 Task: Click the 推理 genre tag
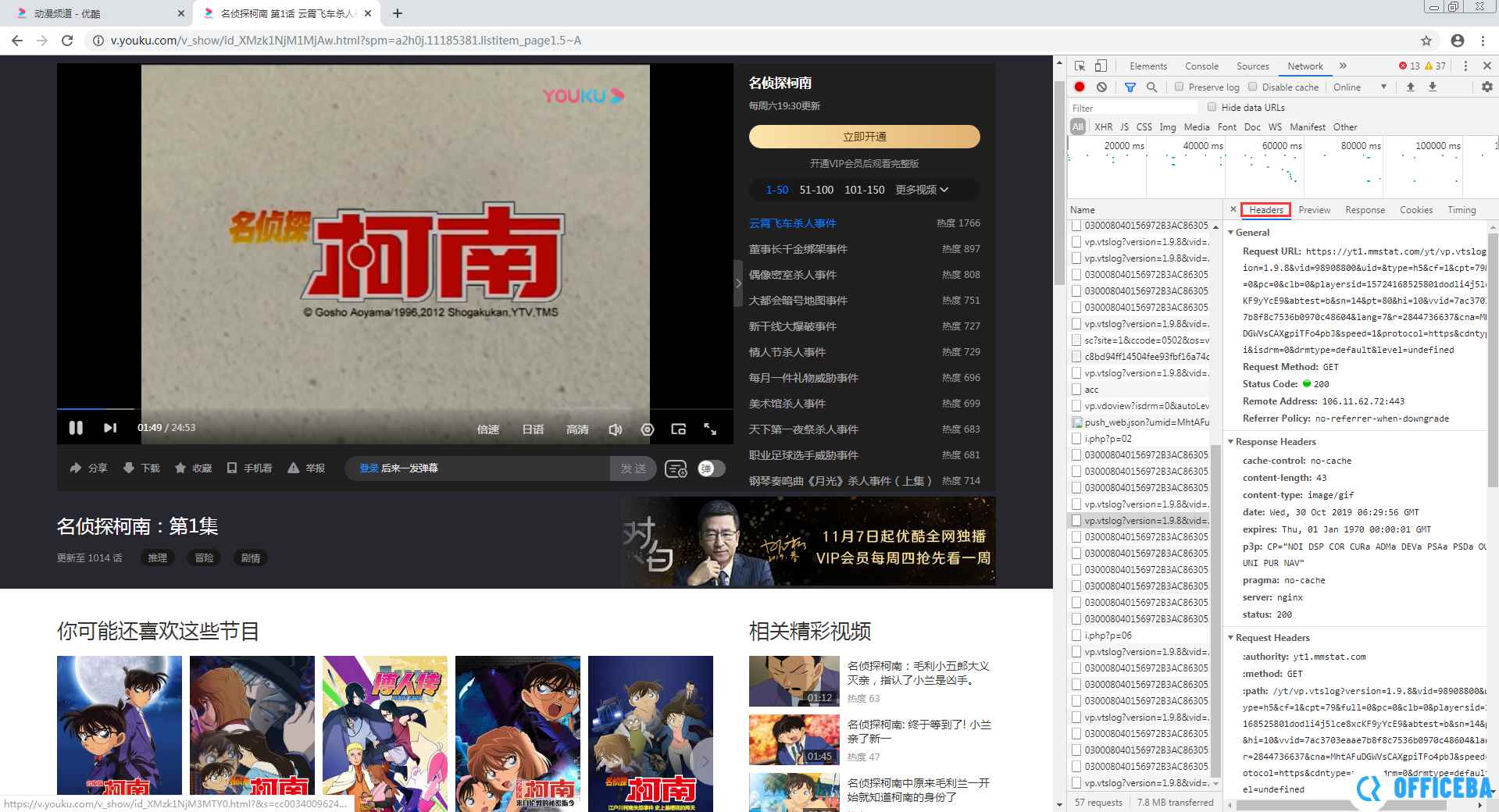158,557
